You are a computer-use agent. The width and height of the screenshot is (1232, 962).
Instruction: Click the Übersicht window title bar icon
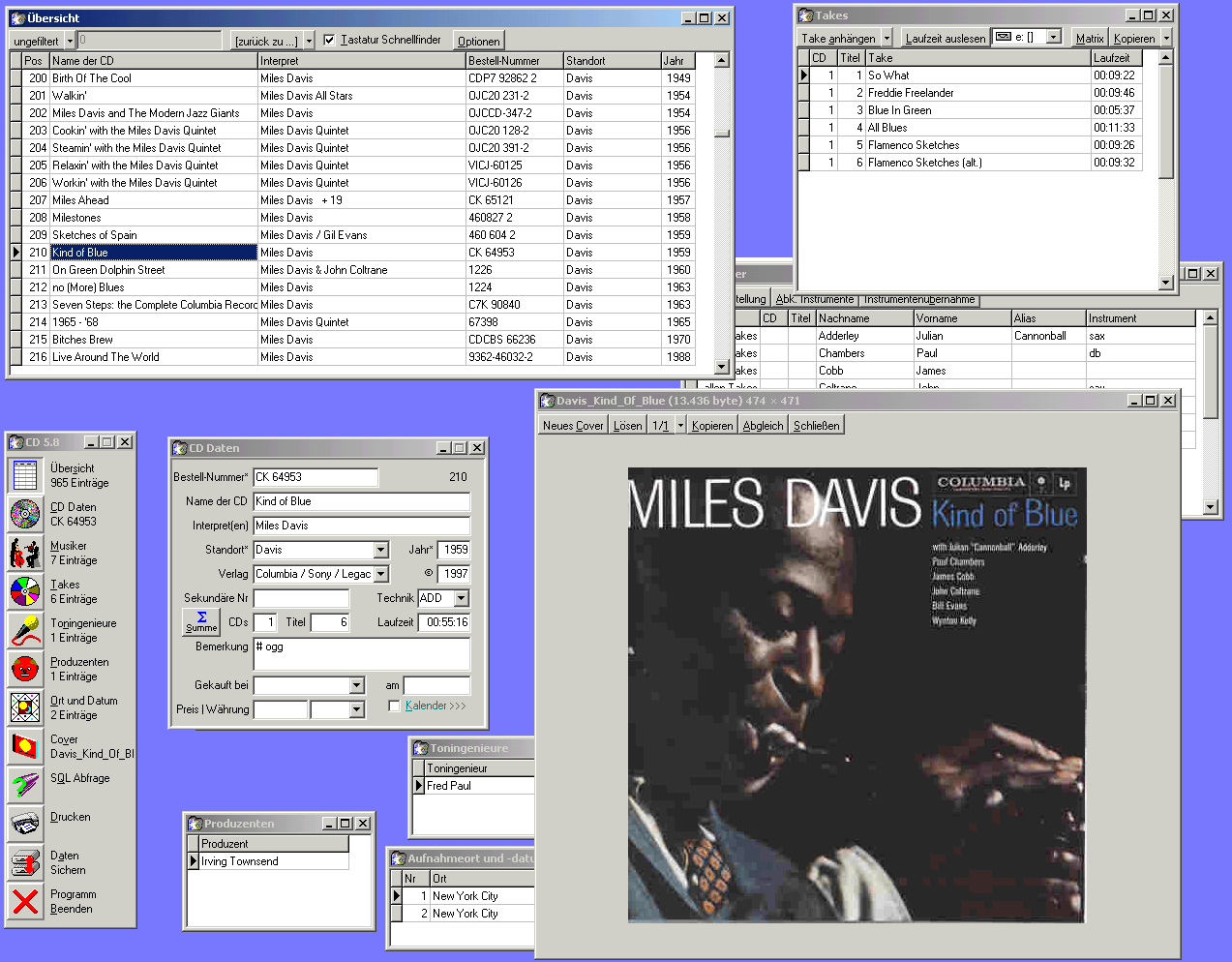pos(17,18)
